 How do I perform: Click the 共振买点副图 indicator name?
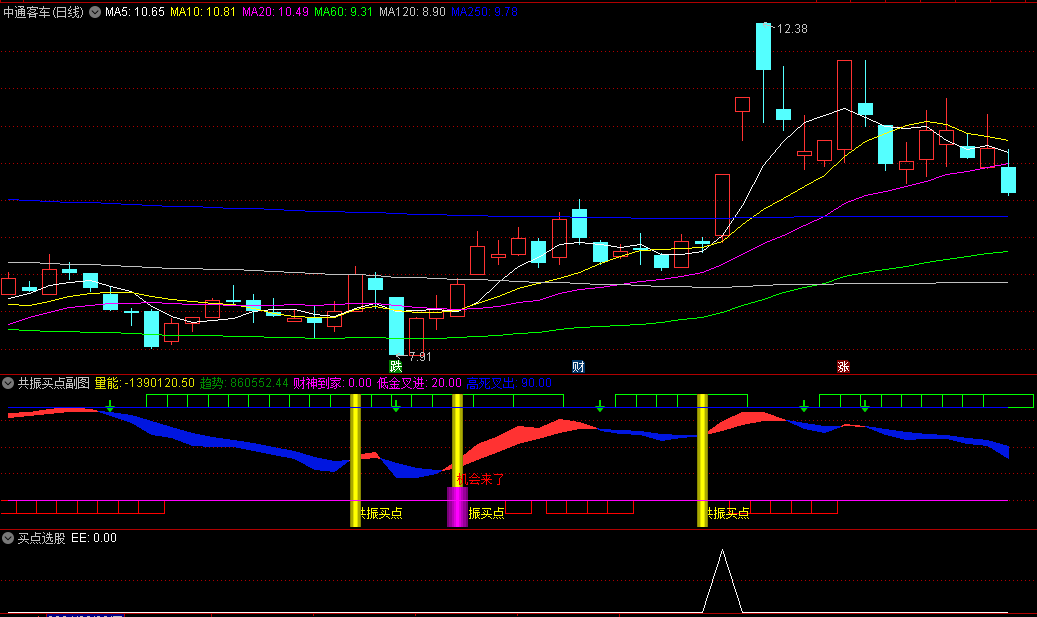click(54, 383)
